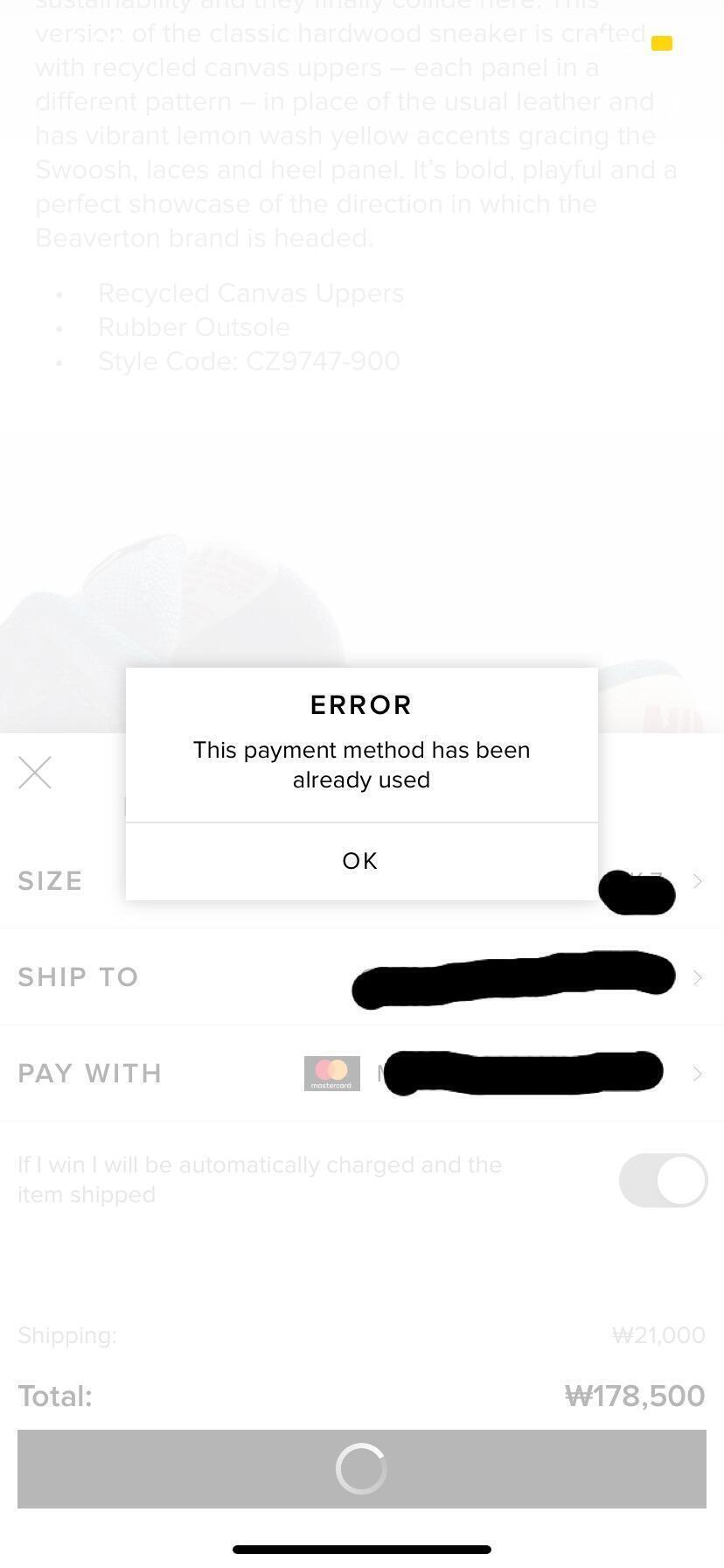Tap the yellow battery indicator icon
The height and width of the screenshot is (1568, 724).
(662, 43)
